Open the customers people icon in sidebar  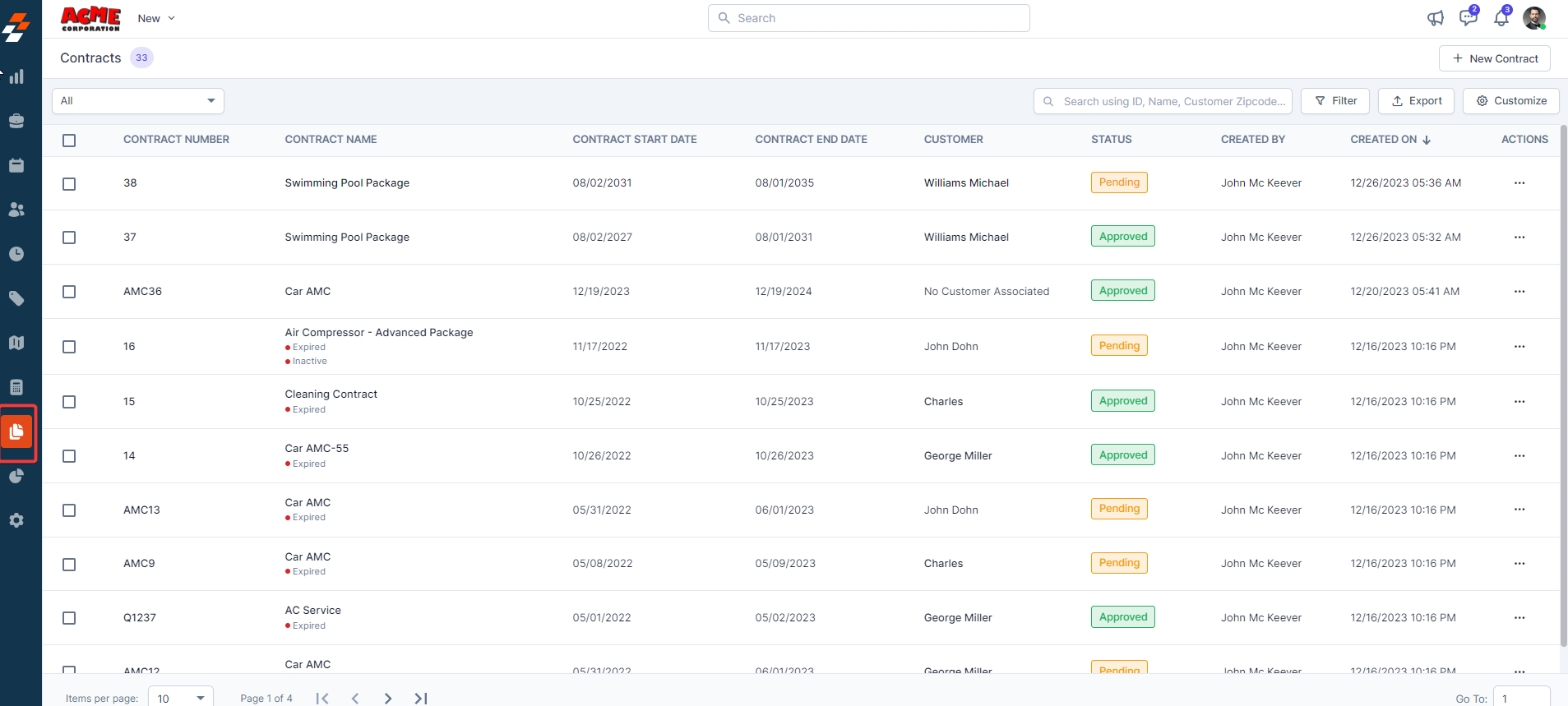(x=16, y=210)
